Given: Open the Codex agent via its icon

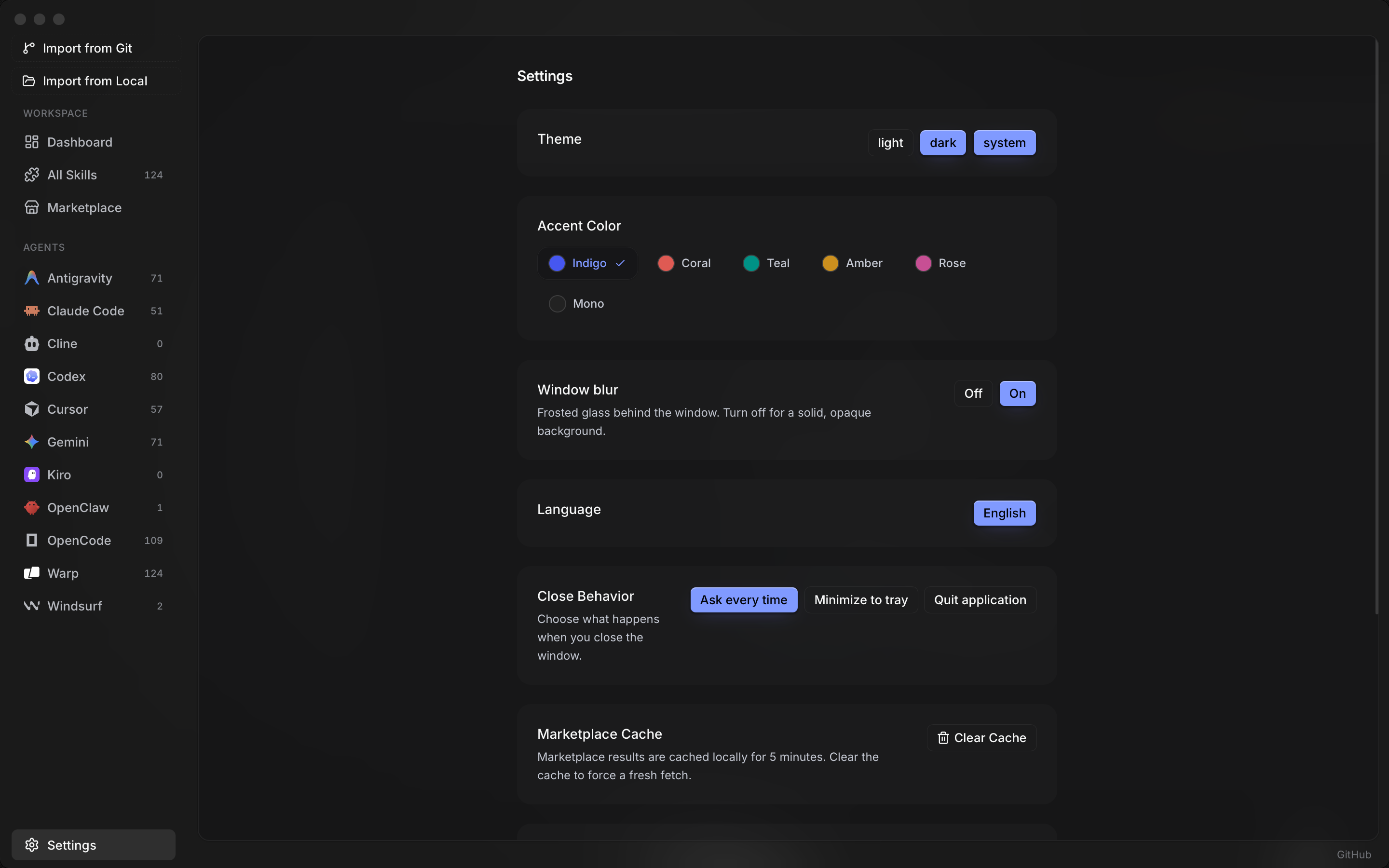Looking at the screenshot, I should coord(31,376).
